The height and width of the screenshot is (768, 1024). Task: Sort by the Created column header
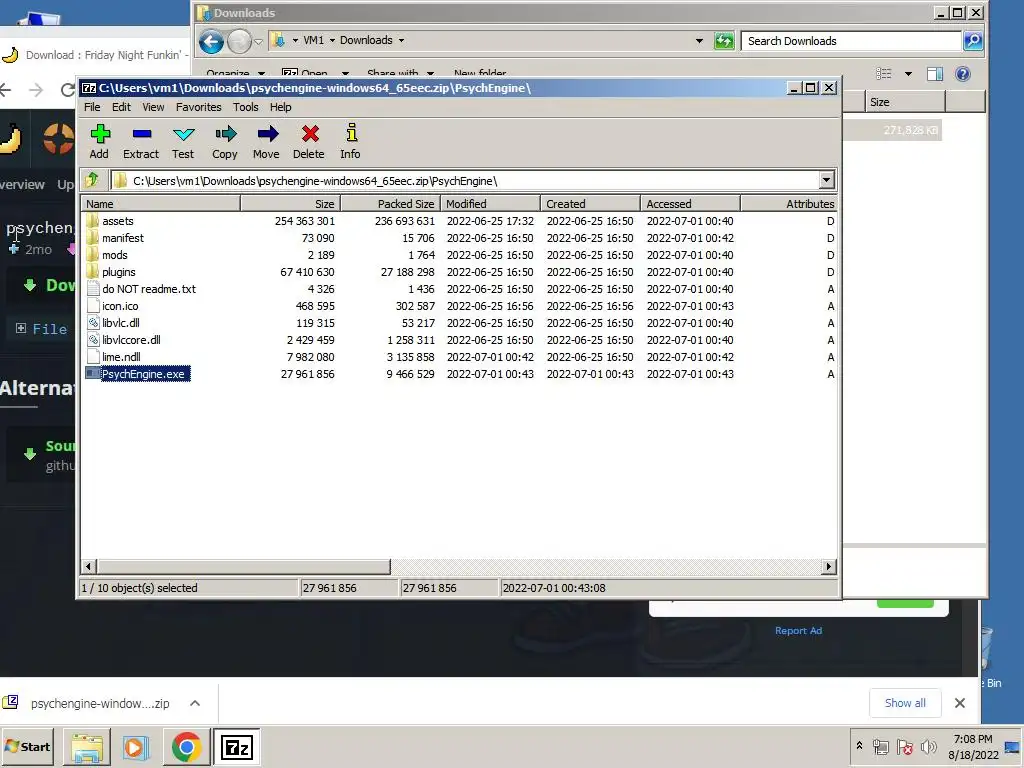[590, 204]
